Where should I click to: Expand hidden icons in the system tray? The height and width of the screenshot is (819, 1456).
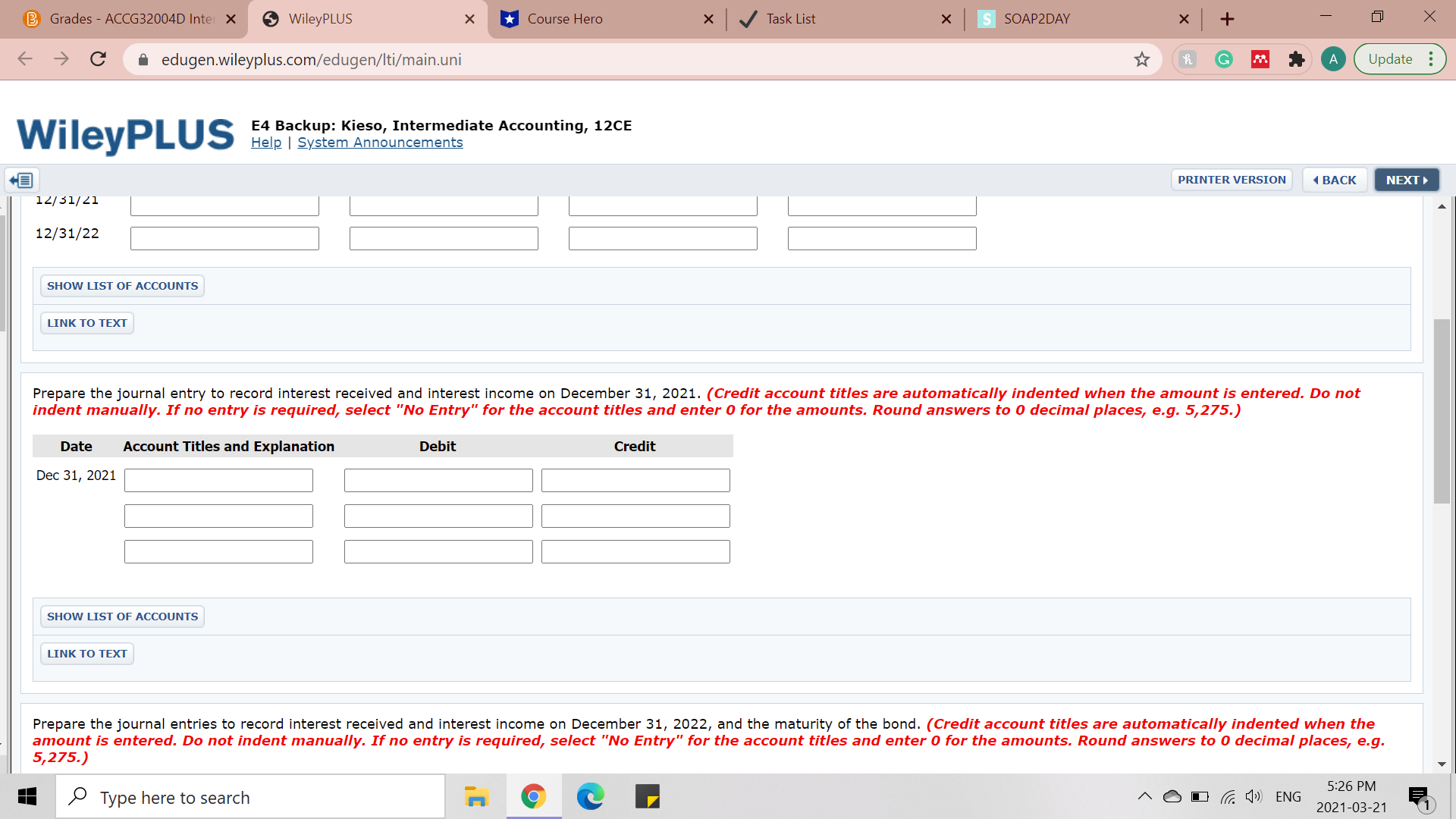pos(1145,796)
